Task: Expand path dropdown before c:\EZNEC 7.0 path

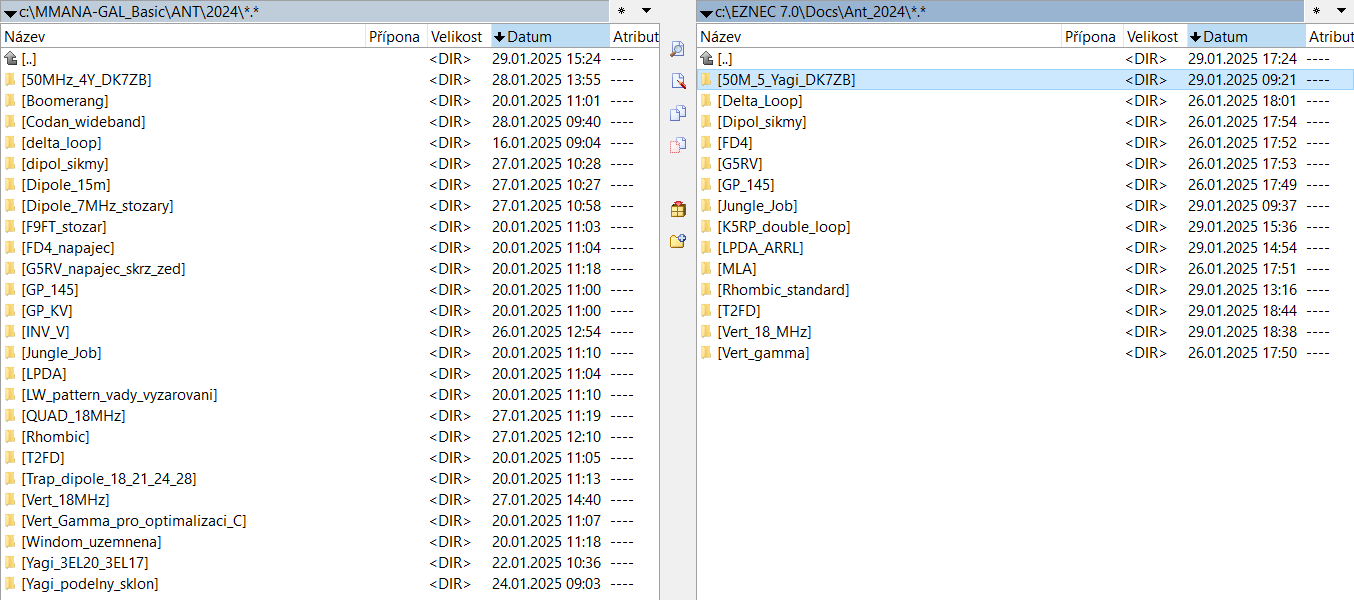Action: (706, 12)
